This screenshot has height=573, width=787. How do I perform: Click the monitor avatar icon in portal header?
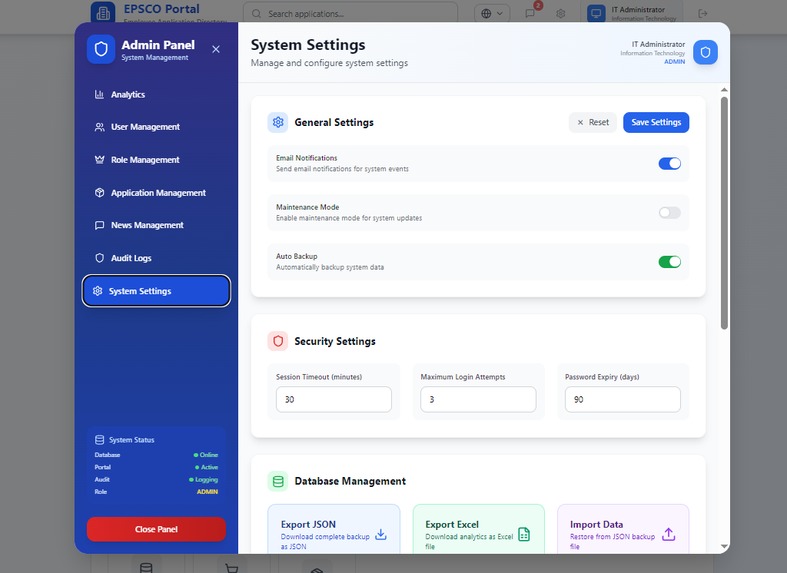(596, 13)
